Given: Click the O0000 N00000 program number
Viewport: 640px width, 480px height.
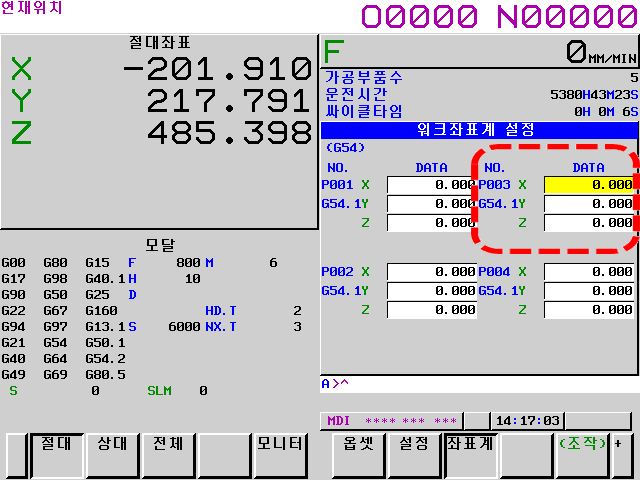Looking at the screenshot, I should (499, 16).
